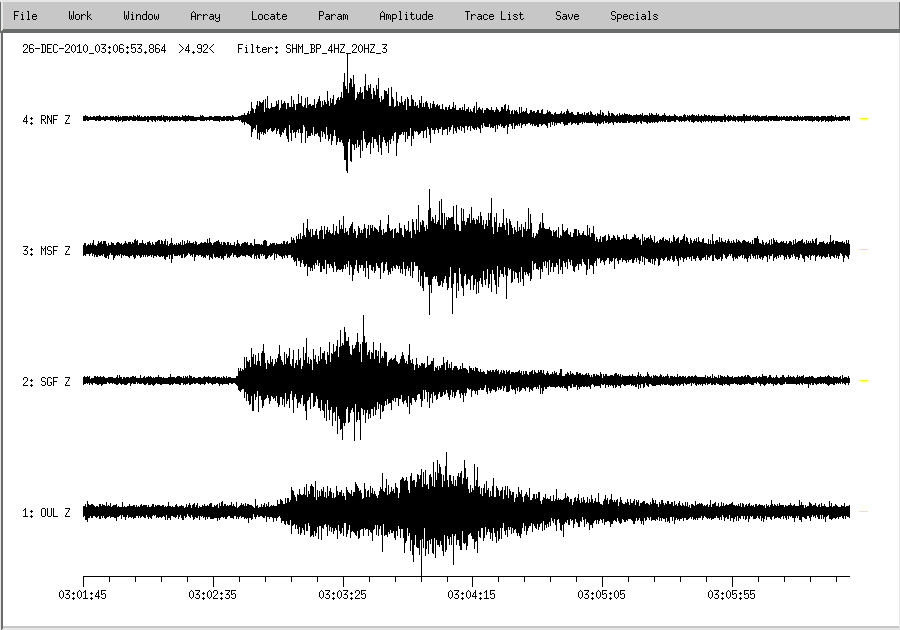The width and height of the screenshot is (900, 630).
Task: Click the yellow marker beside the SGF trace
Action: (864, 381)
